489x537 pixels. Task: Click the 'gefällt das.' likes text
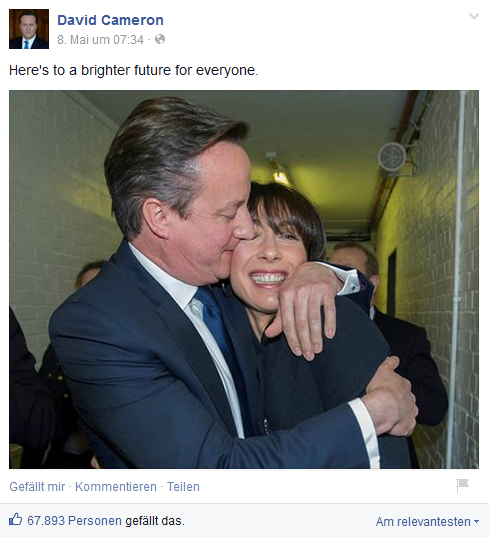155,521
